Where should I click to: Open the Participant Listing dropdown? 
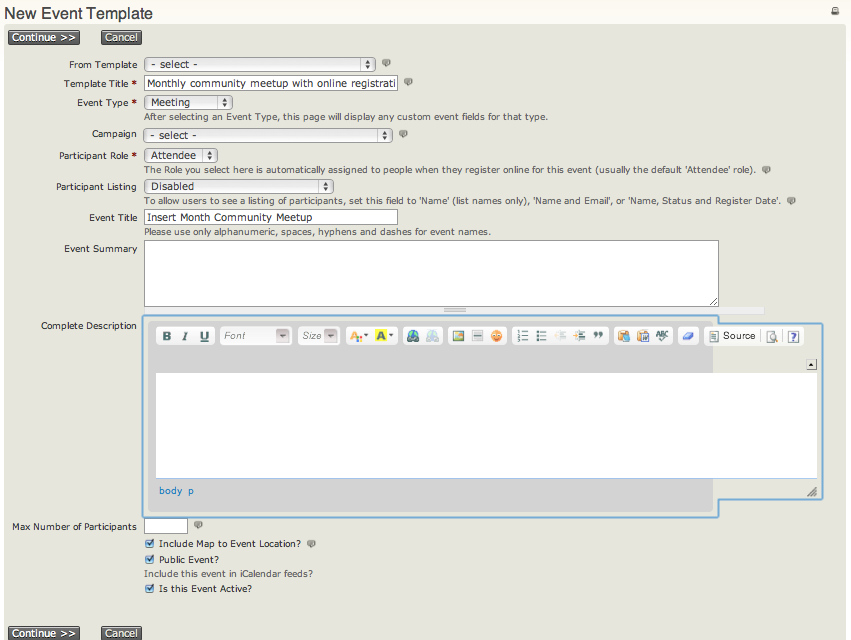click(x=239, y=186)
